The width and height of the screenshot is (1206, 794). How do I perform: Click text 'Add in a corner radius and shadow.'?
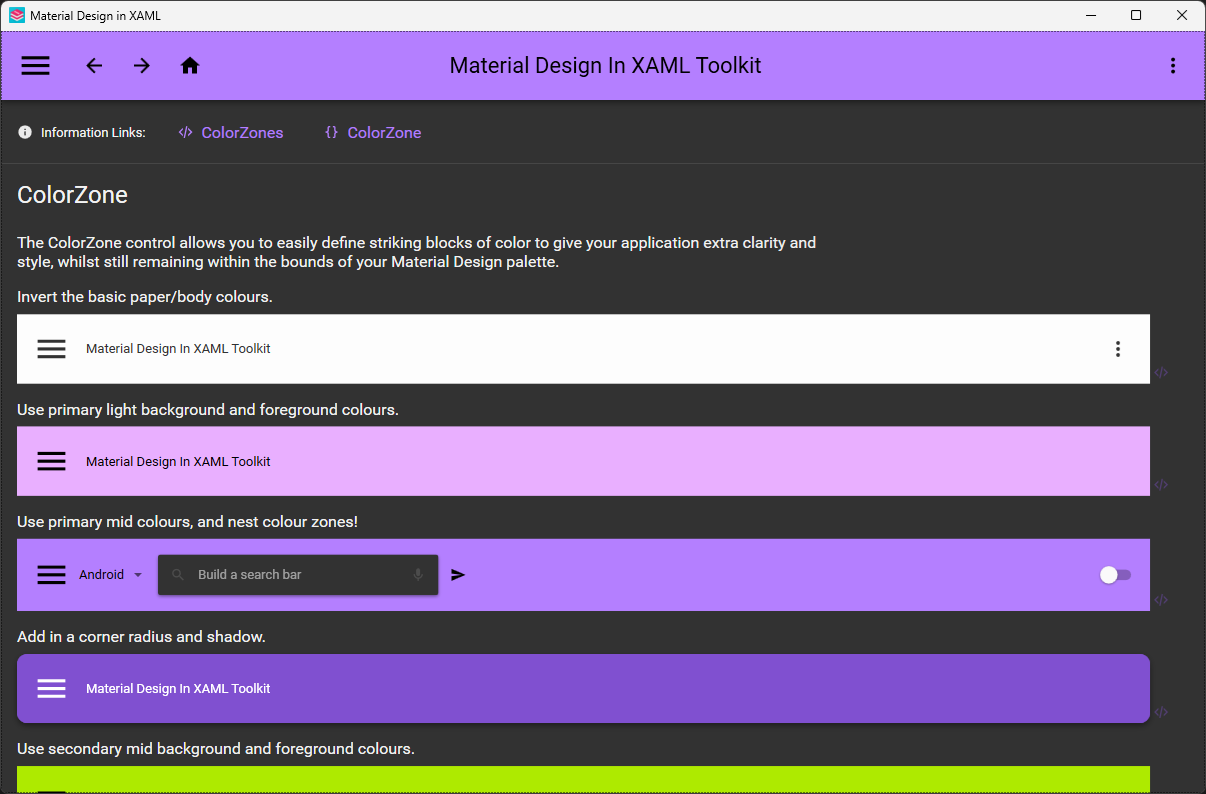(x=141, y=637)
